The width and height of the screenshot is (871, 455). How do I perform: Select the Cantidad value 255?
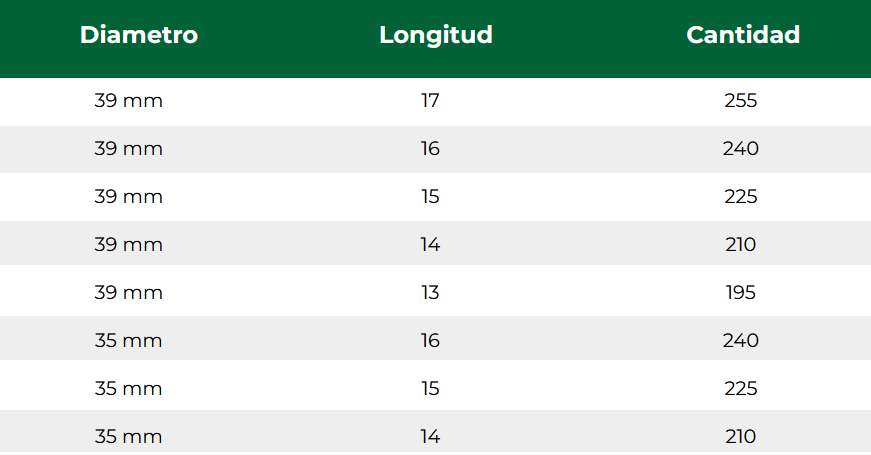pos(741,101)
